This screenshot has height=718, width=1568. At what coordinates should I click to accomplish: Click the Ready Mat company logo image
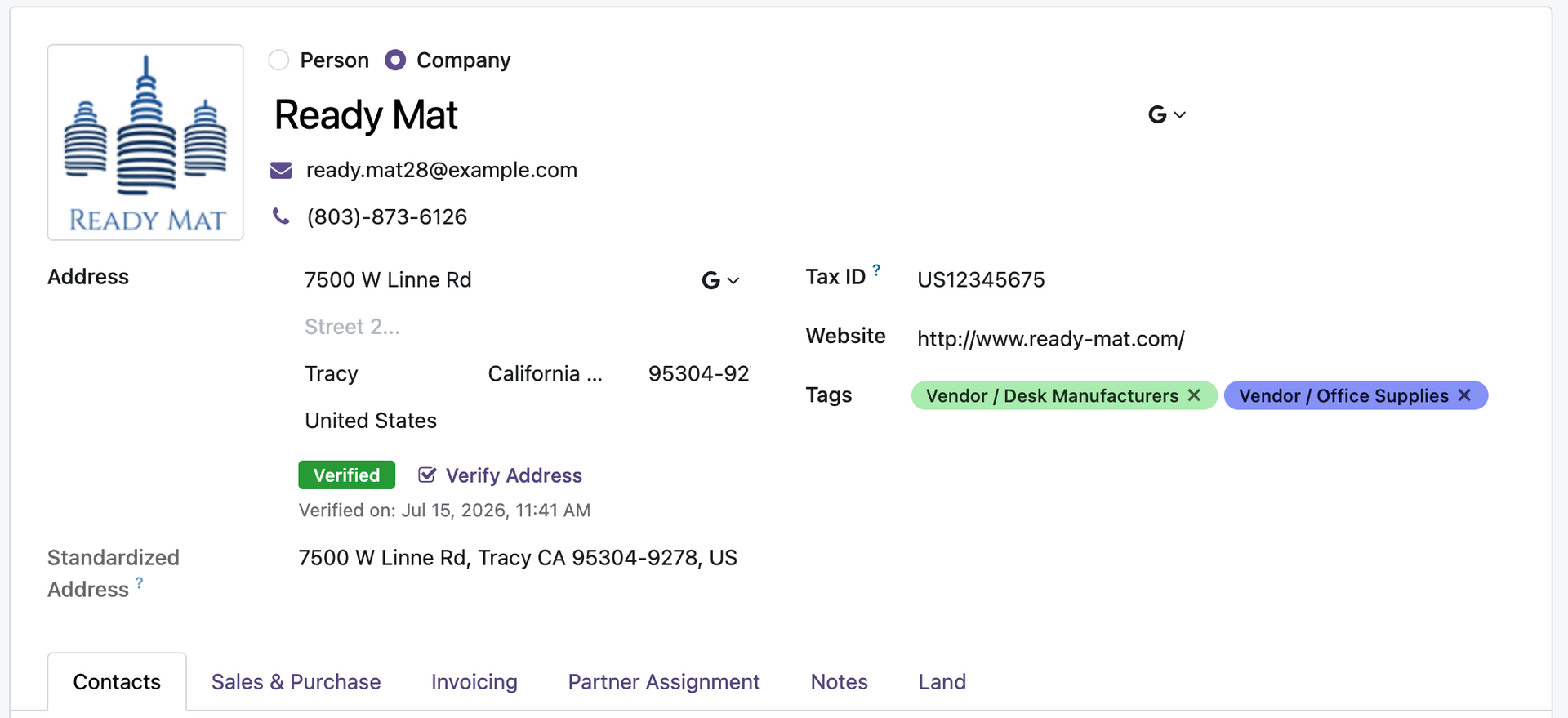145,142
